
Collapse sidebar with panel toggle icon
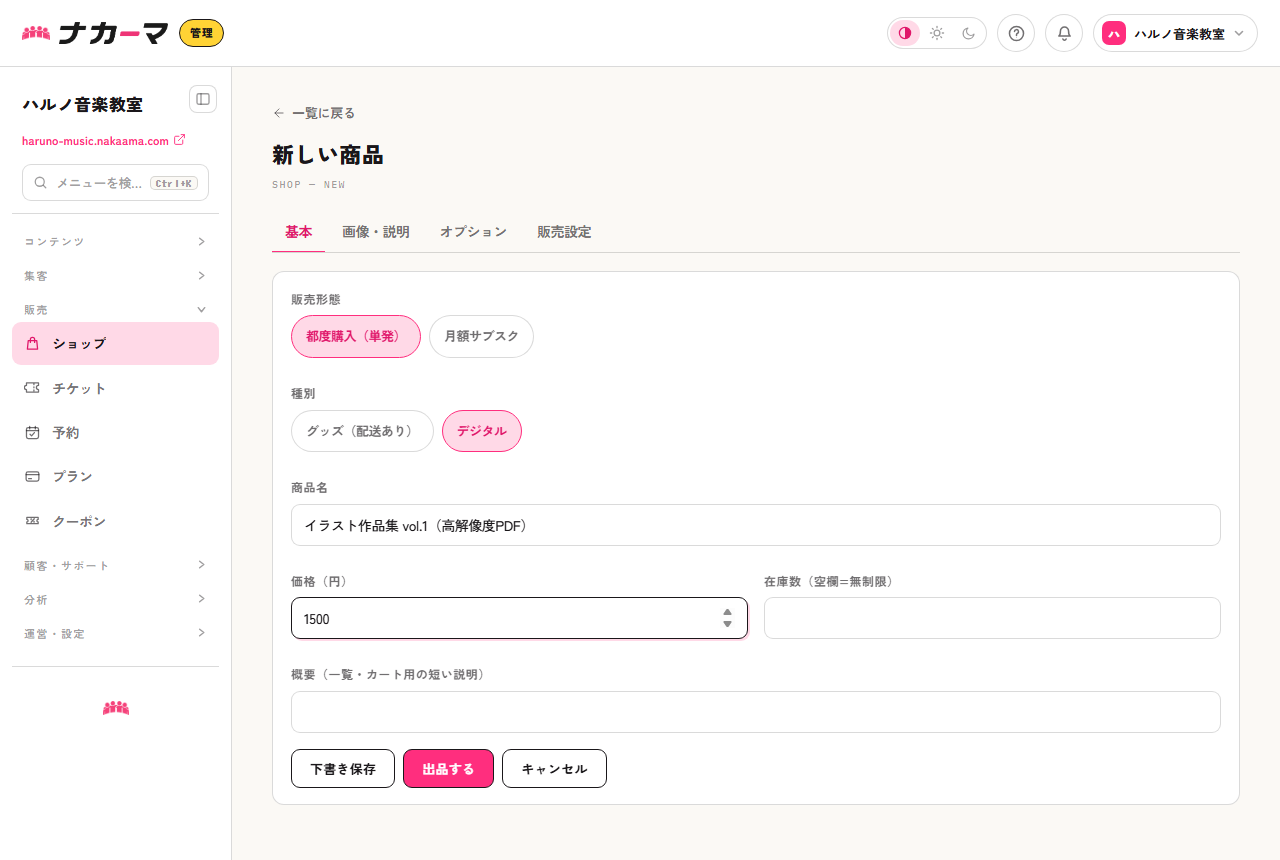(203, 98)
